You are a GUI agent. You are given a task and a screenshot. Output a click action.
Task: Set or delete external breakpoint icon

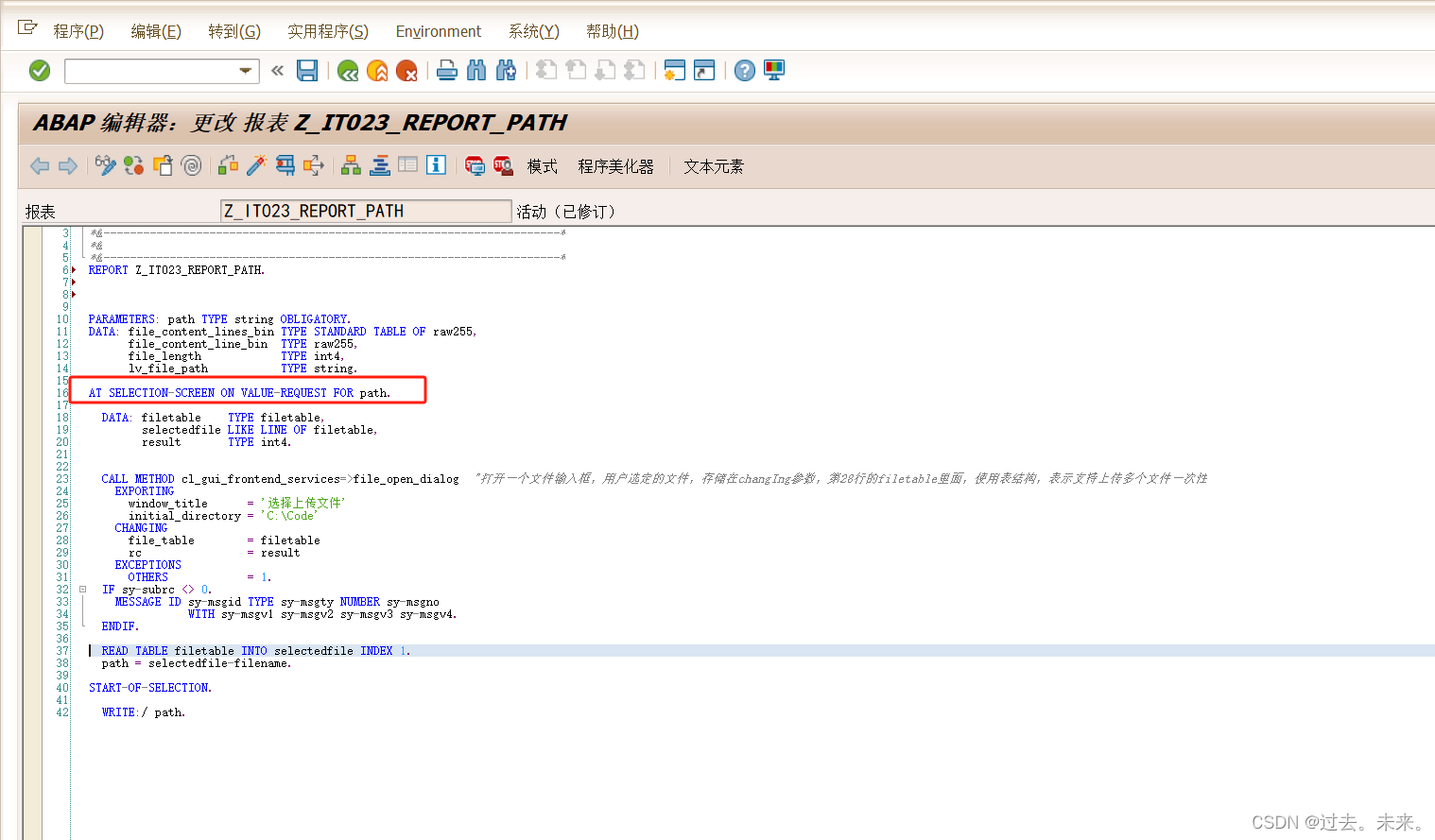point(503,166)
